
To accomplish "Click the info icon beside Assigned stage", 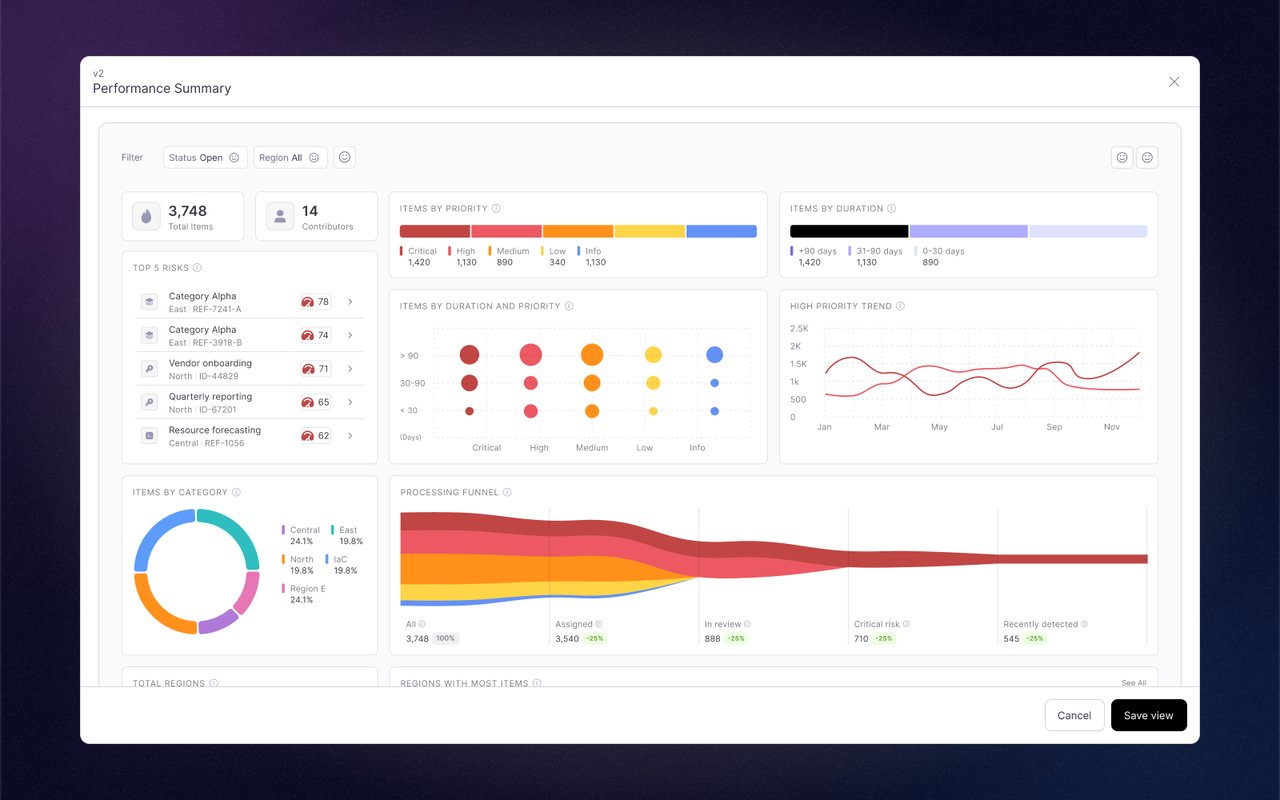I will (x=599, y=624).
